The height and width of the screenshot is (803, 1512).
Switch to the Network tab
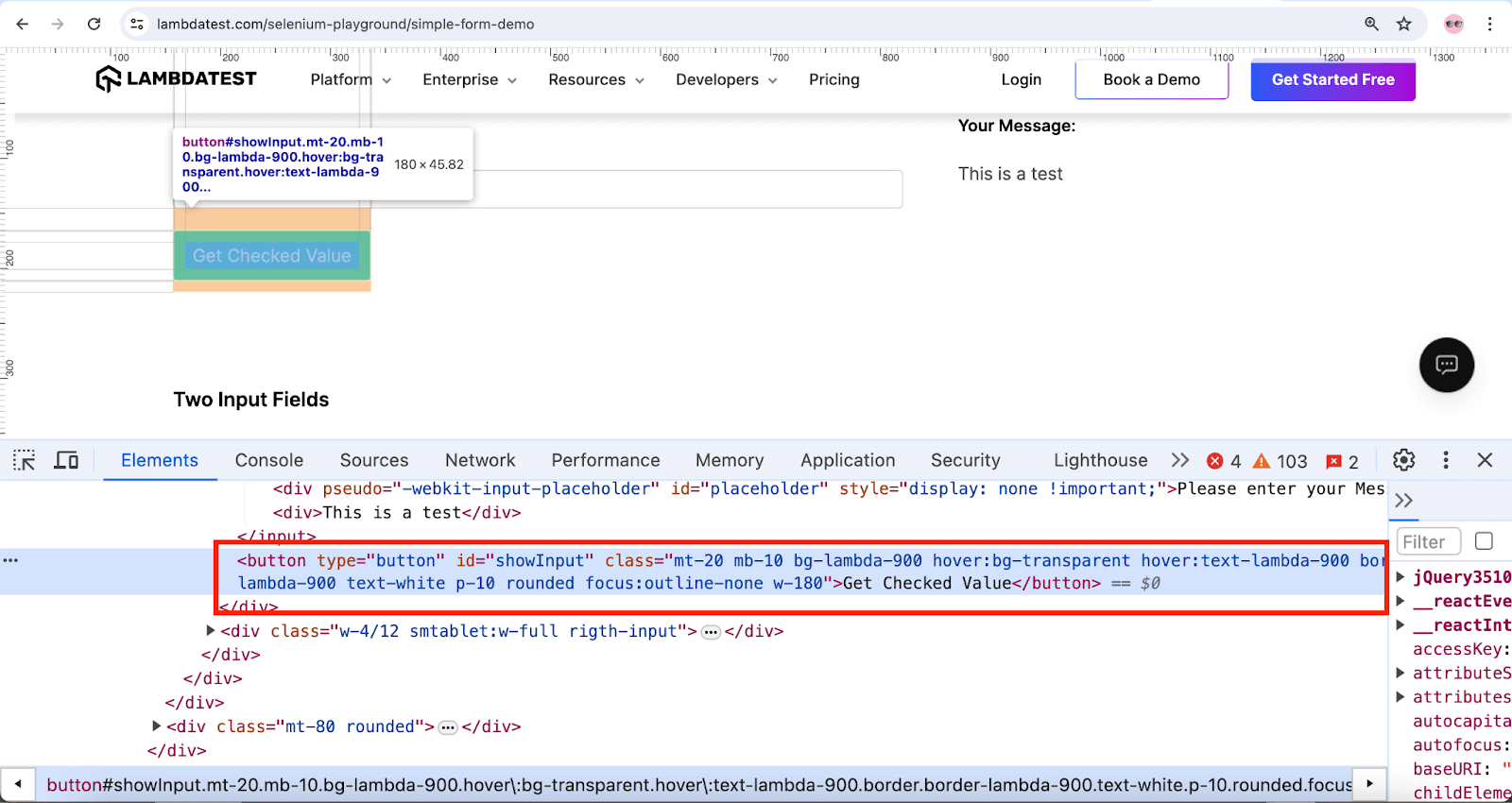click(480, 460)
